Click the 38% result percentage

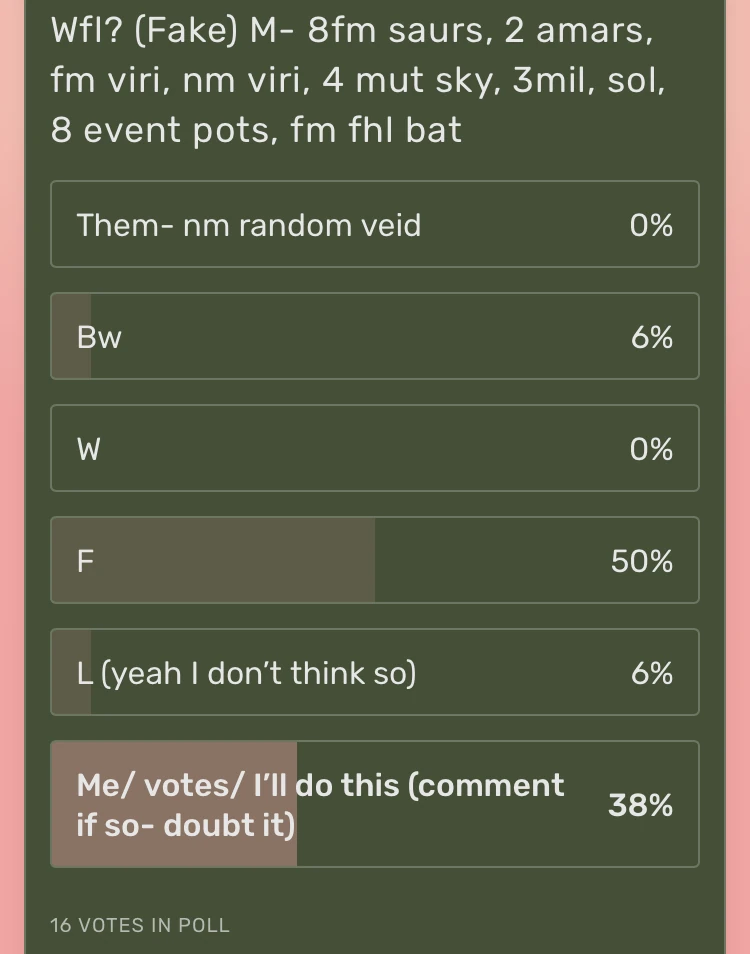tap(640, 805)
